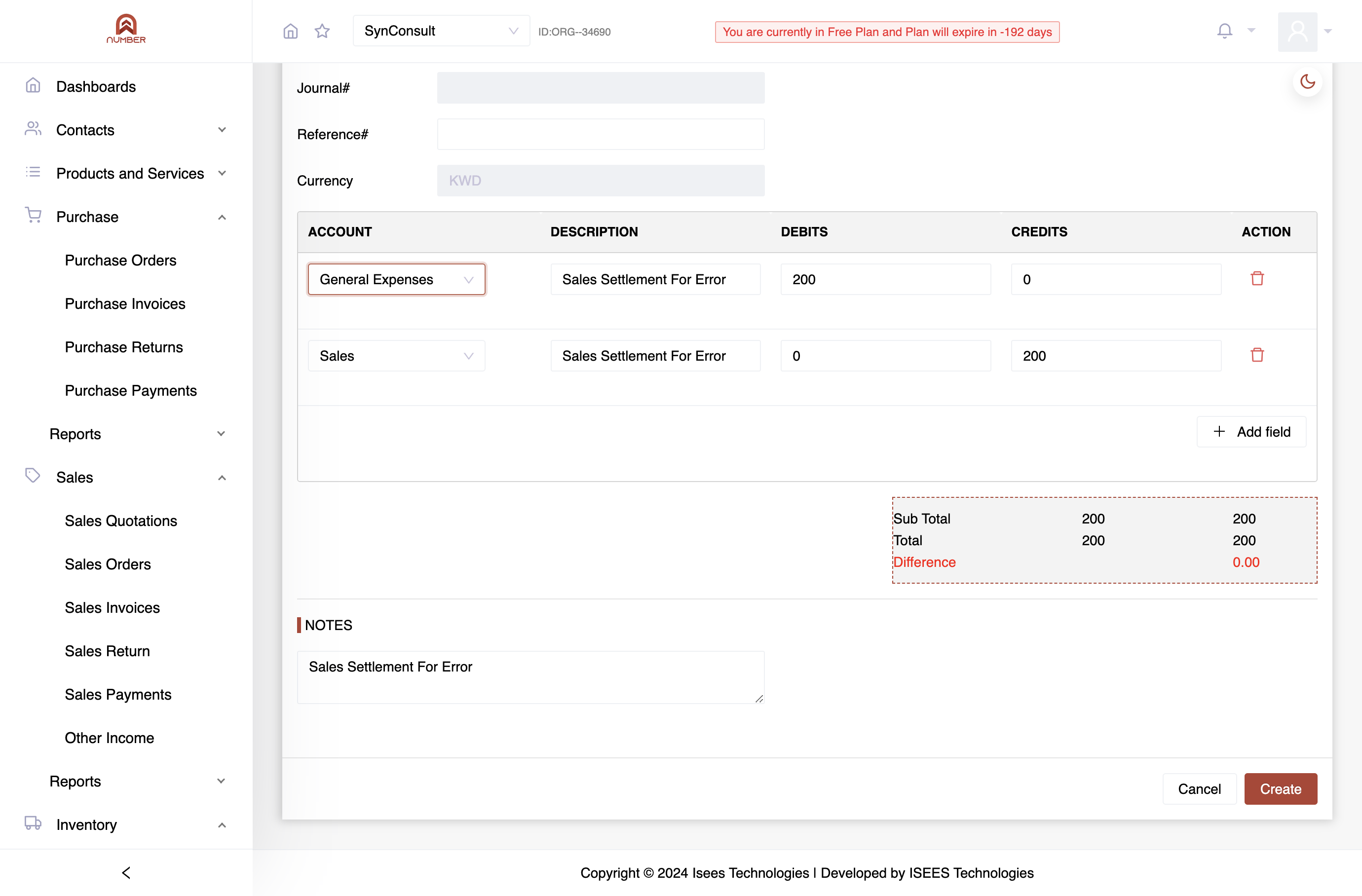Click debit field showing 200

click(885, 279)
